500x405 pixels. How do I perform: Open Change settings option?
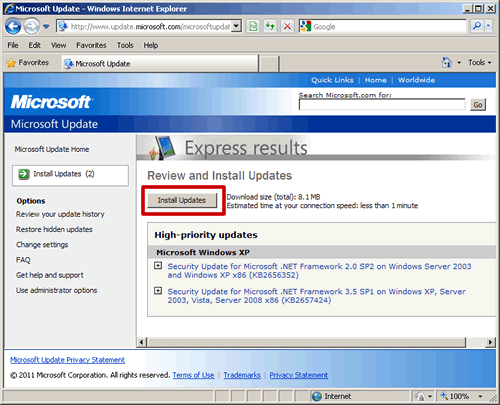(42, 245)
